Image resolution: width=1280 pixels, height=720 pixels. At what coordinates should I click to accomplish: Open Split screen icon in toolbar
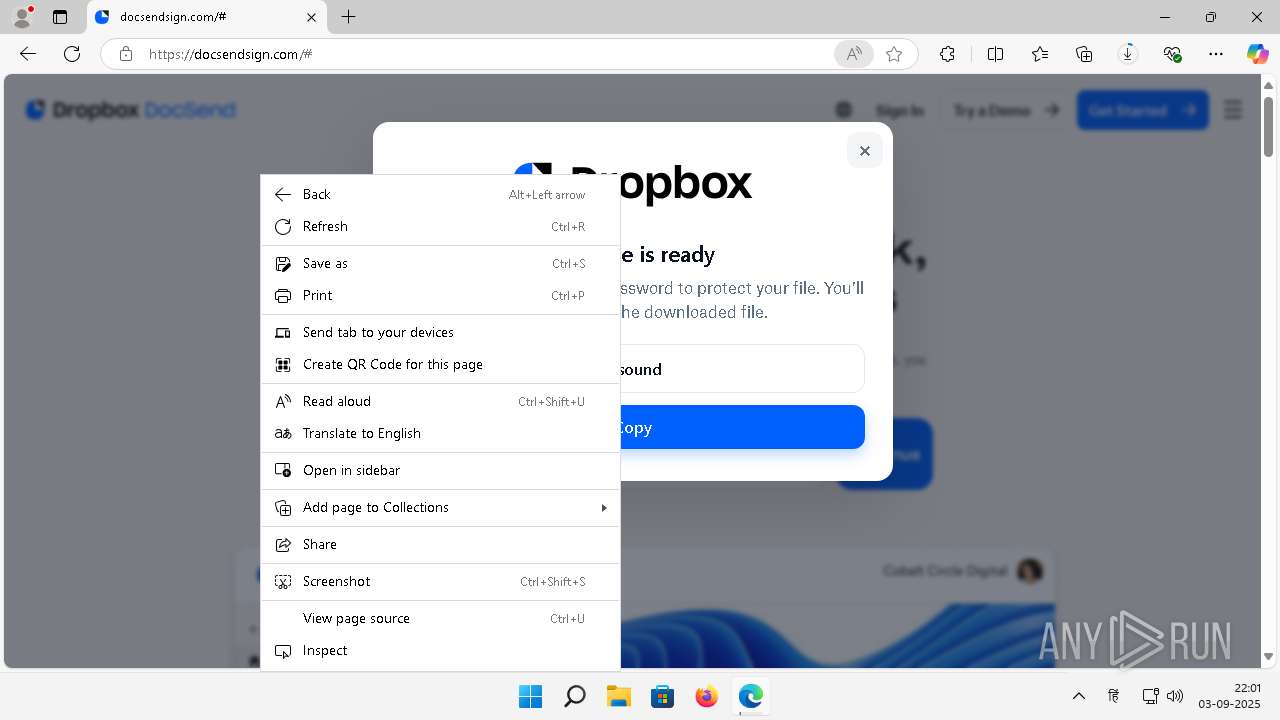click(x=995, y=54)
